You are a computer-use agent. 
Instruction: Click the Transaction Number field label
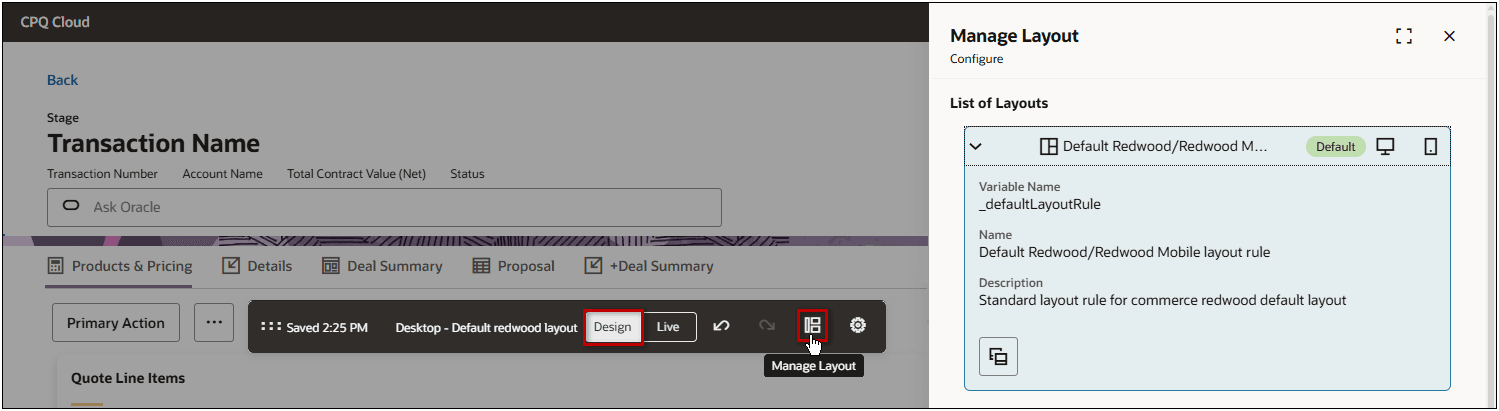[x=102, y=174]
